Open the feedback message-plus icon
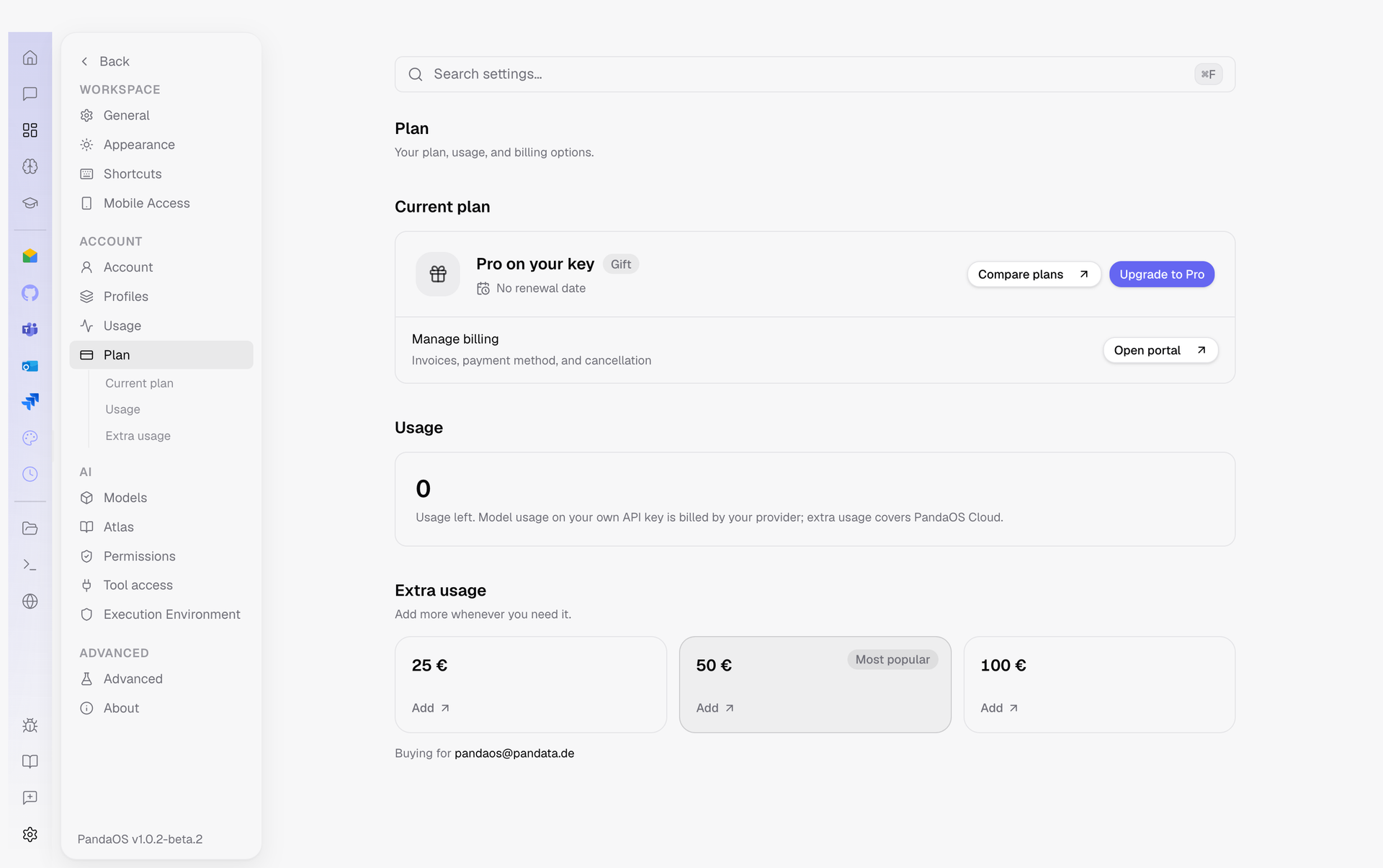The height and width of the screenshot is (868, 1383). 30,798
